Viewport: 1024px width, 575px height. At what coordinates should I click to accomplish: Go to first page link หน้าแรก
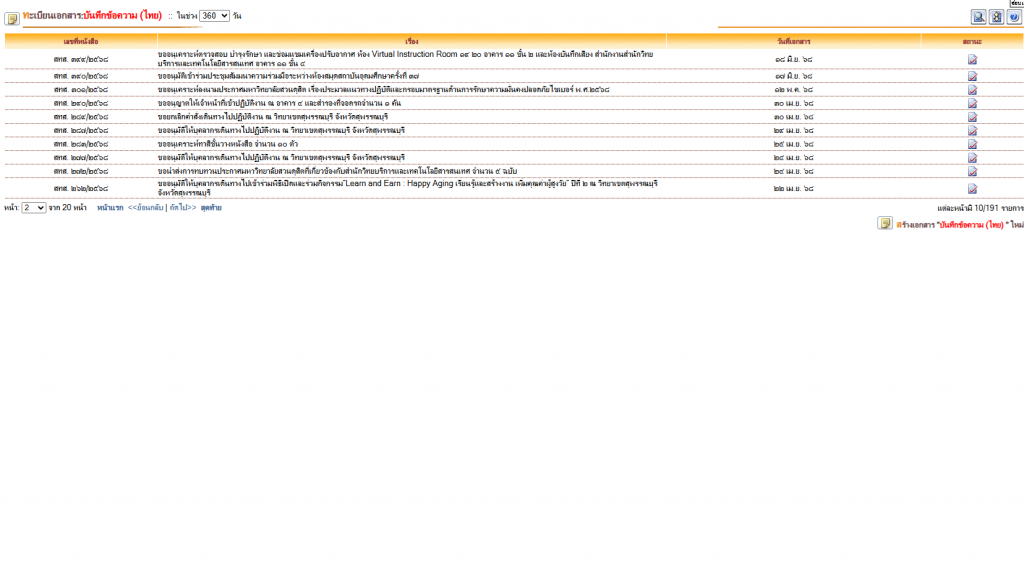110,208
